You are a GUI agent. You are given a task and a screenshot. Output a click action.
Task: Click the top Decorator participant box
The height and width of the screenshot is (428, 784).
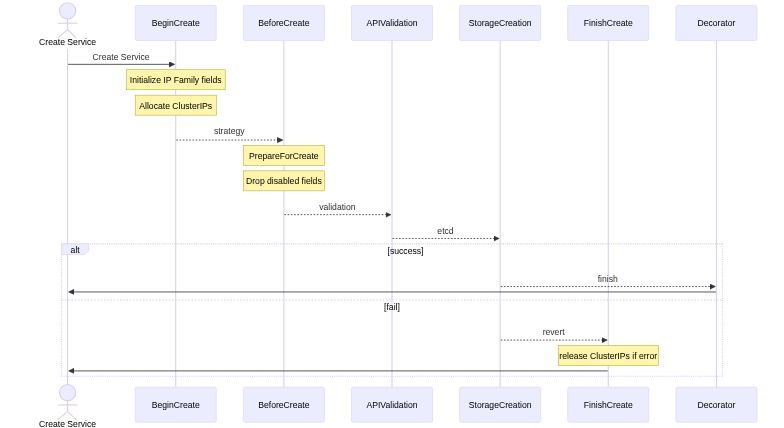(716, 23)
